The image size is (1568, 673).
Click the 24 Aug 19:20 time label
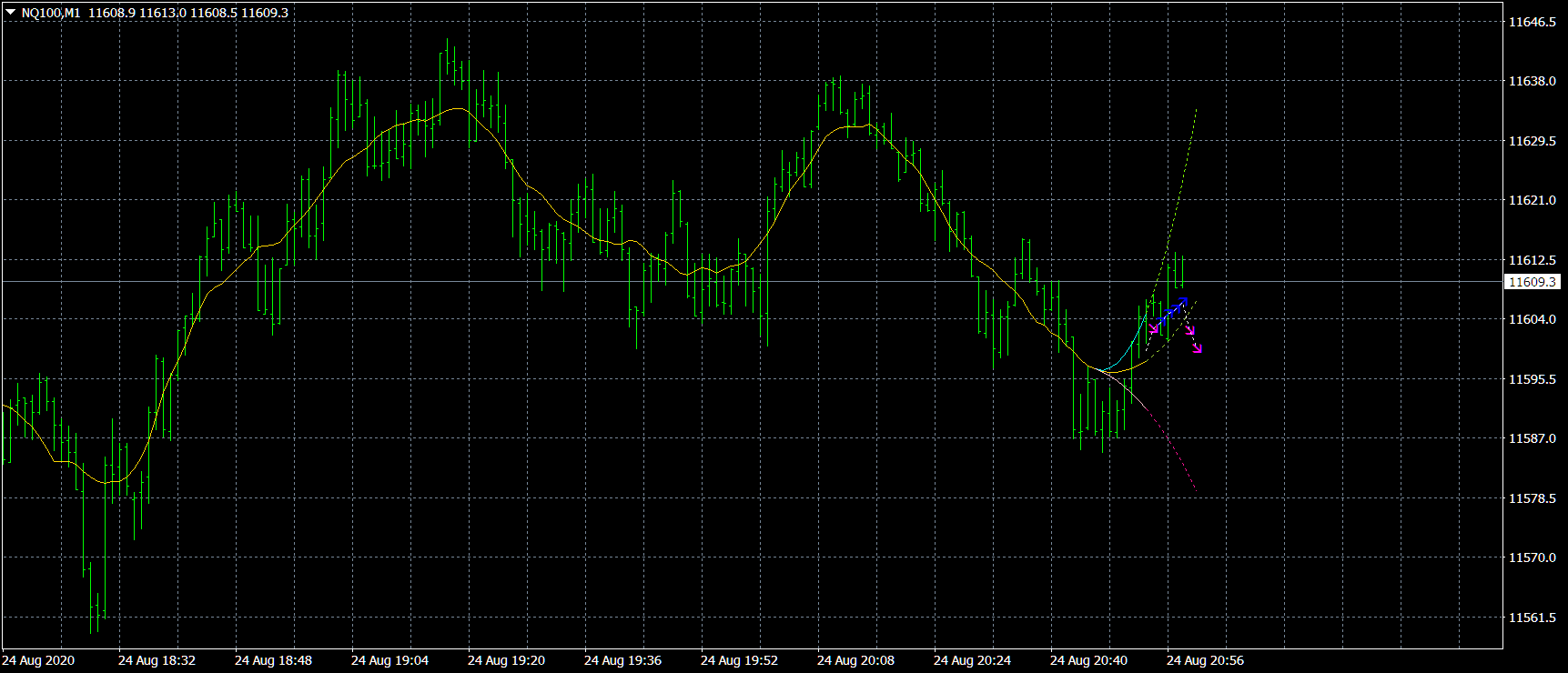pyautogui.click(x=506, y=660)
